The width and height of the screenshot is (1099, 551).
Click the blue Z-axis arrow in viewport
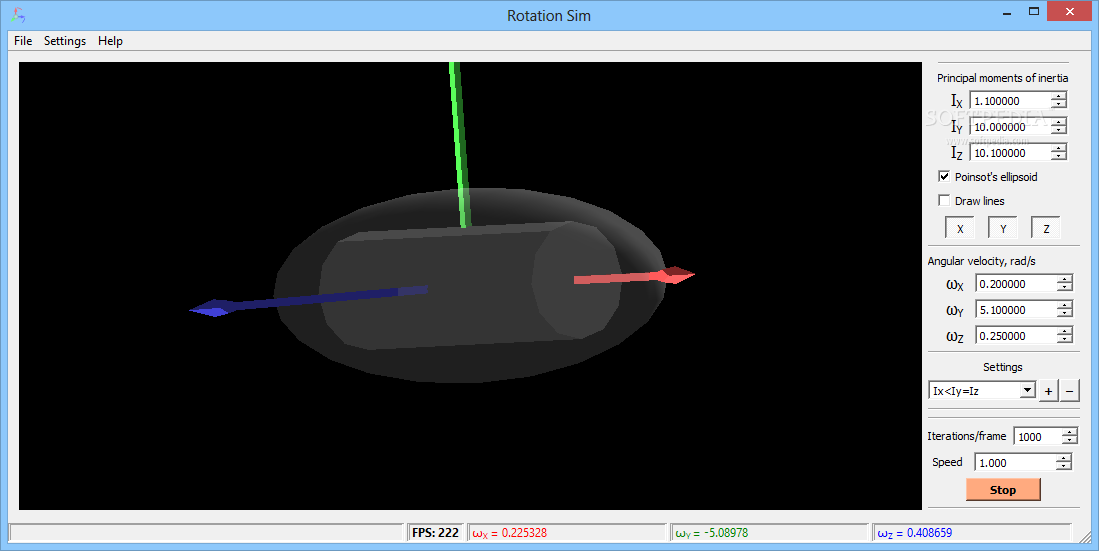(308, 301)
